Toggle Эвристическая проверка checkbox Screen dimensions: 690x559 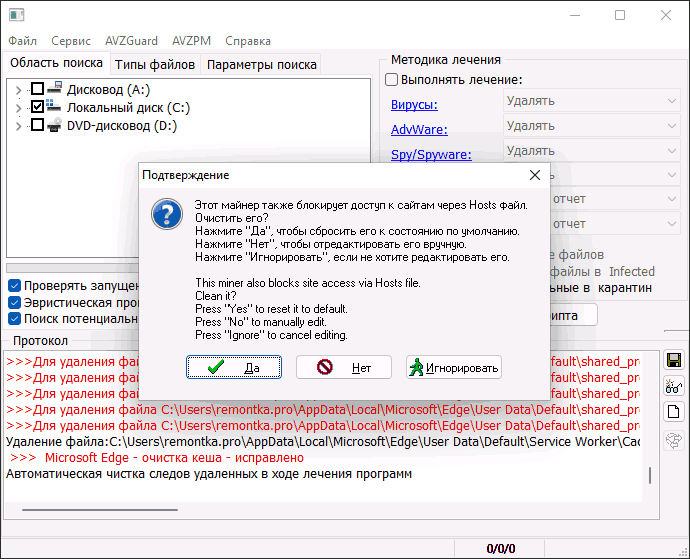tap(15, 303)
